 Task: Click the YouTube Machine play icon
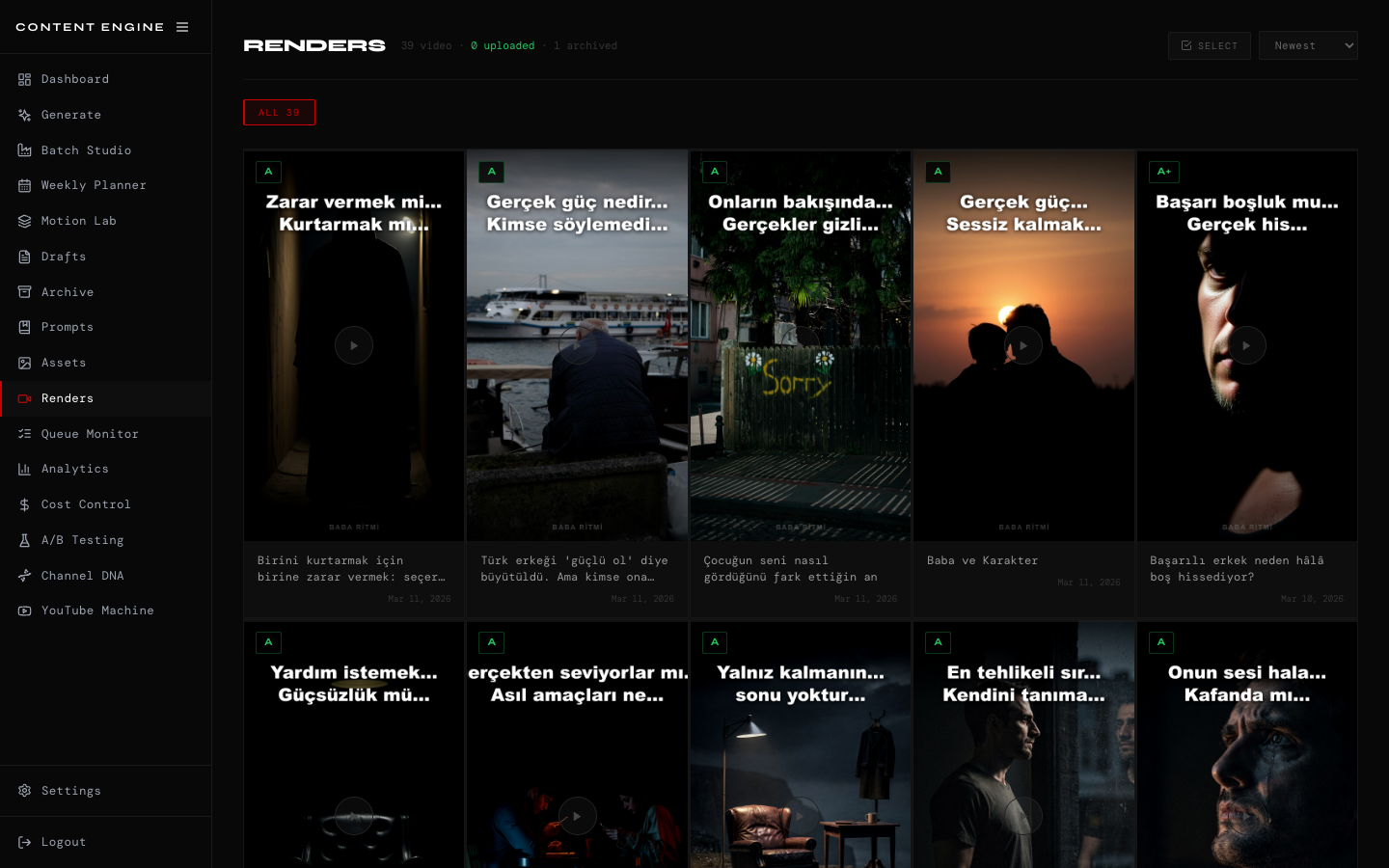pos(25,610)
